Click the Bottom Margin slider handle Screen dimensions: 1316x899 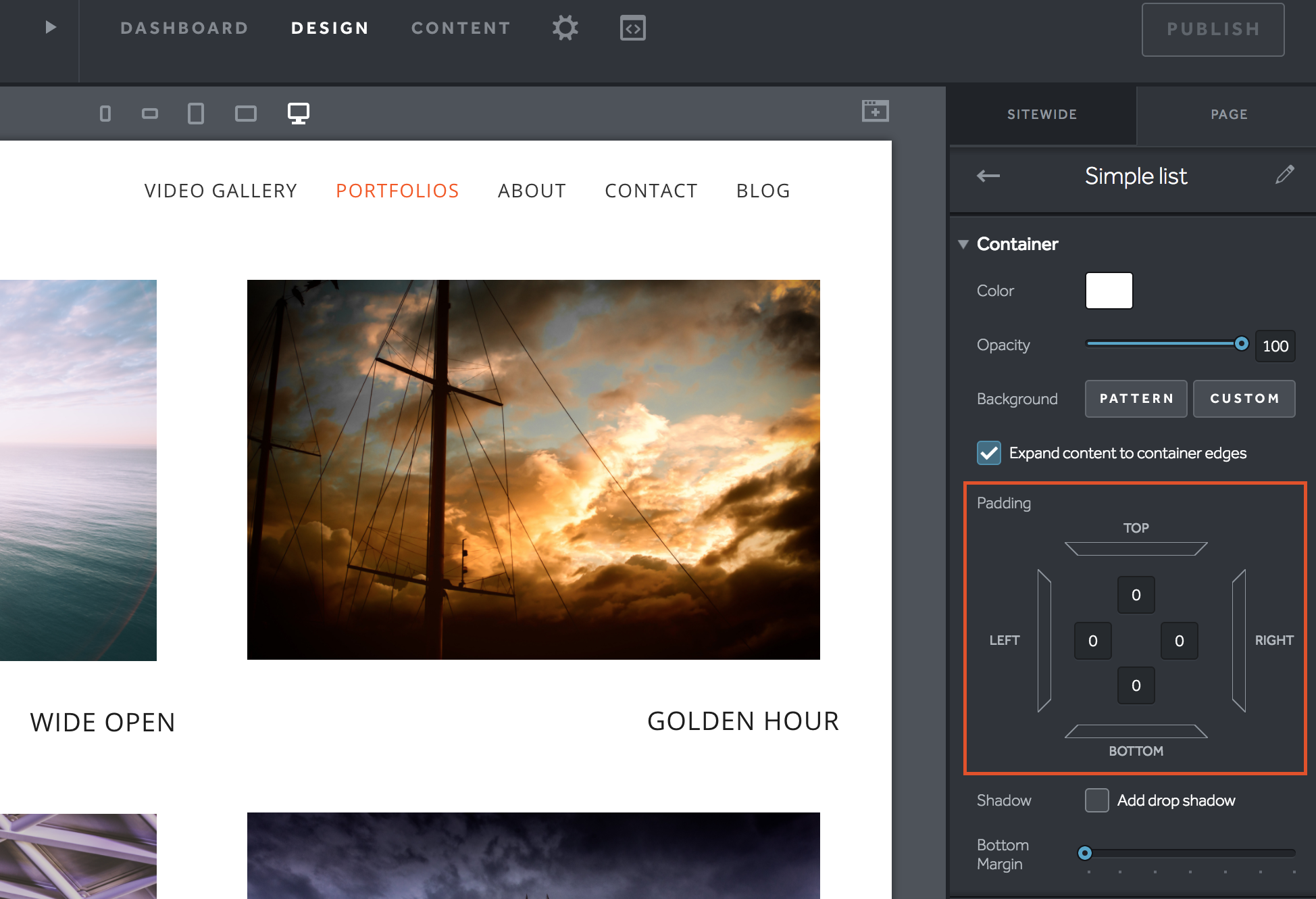1085,853
